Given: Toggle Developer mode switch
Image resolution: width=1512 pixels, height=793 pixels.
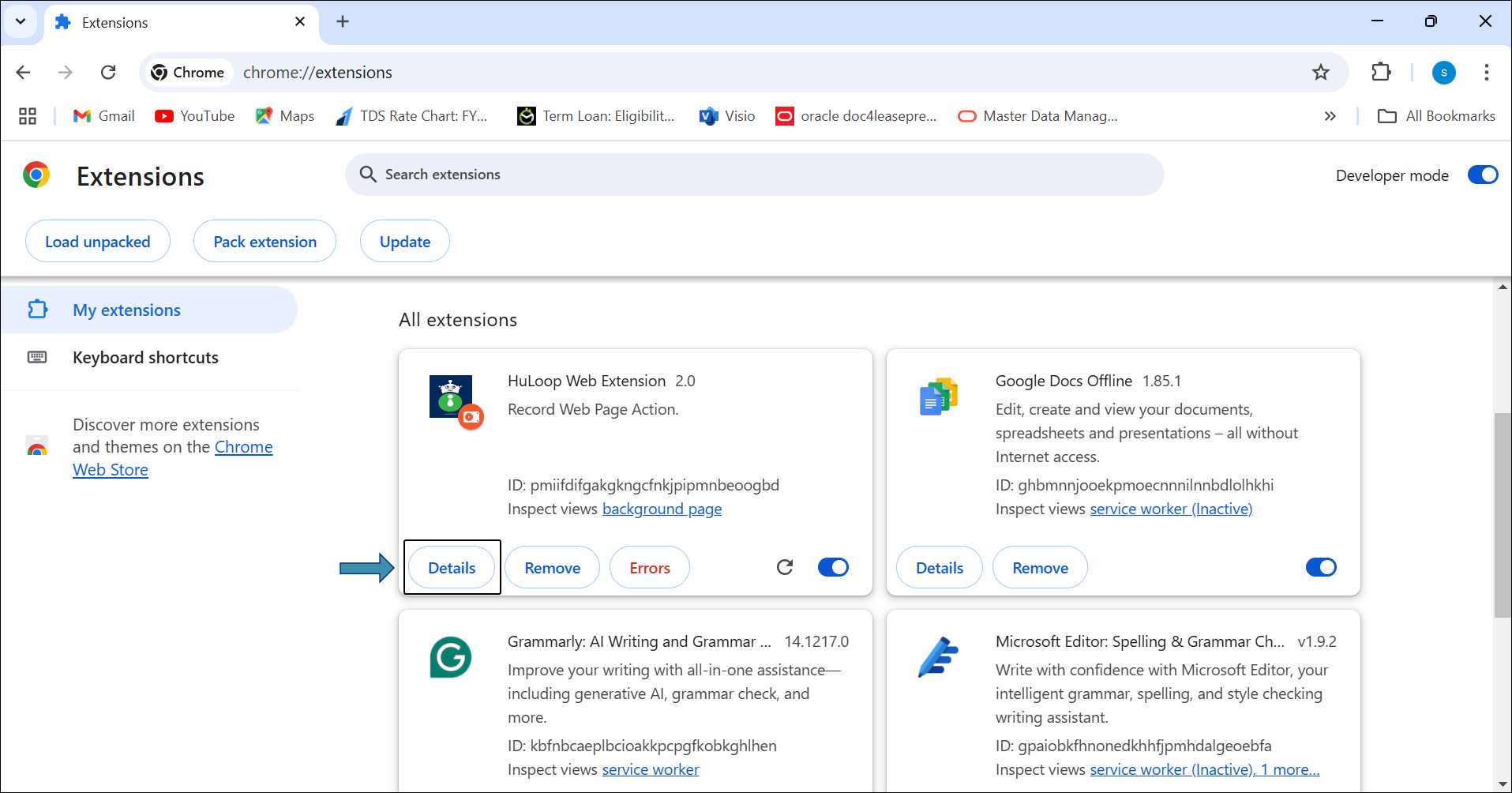Looking at the screenshot, I should point(1483,175).
